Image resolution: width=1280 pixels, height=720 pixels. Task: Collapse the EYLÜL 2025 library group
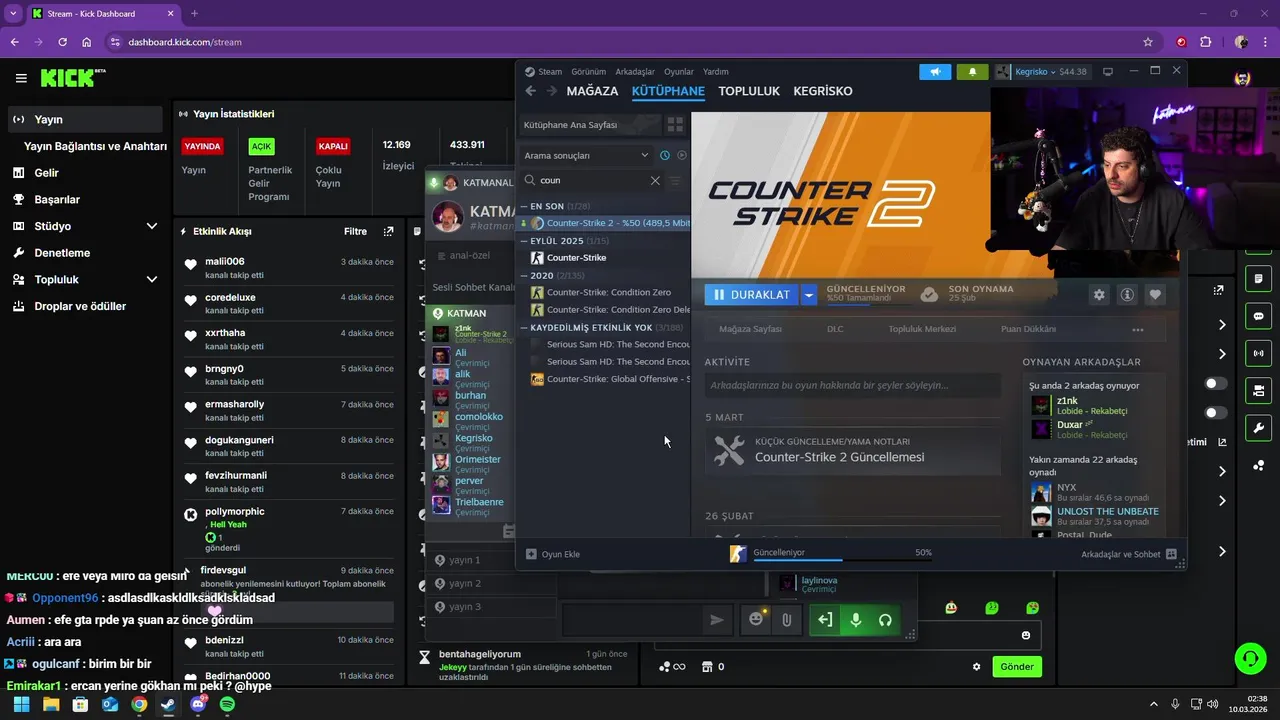click(x=523, y=241)
